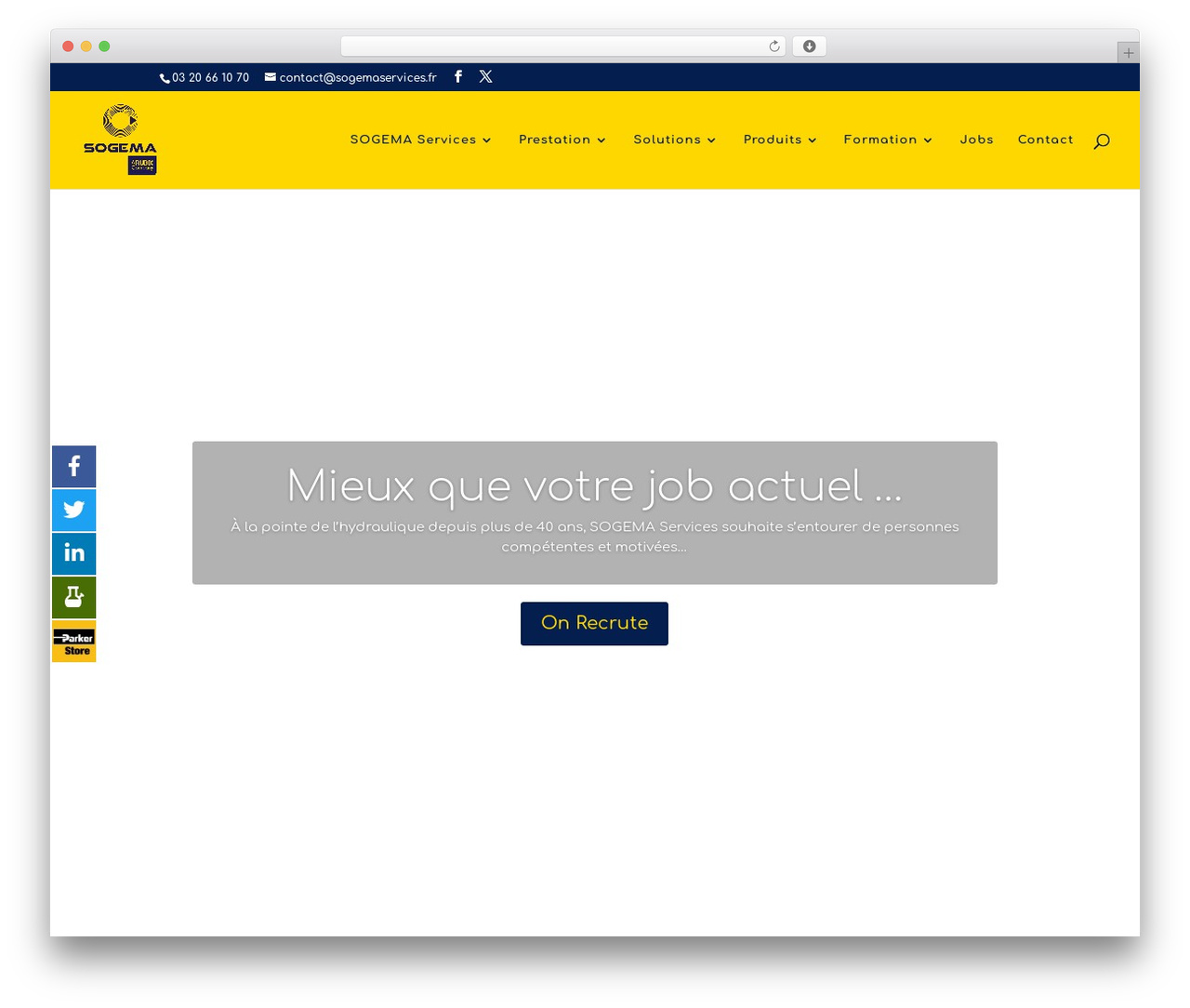Image resolution: width=1190 pixels, height=1008 pixels.
Task: Share via LinkedIn sidebar button
Action: coord(74,554)
